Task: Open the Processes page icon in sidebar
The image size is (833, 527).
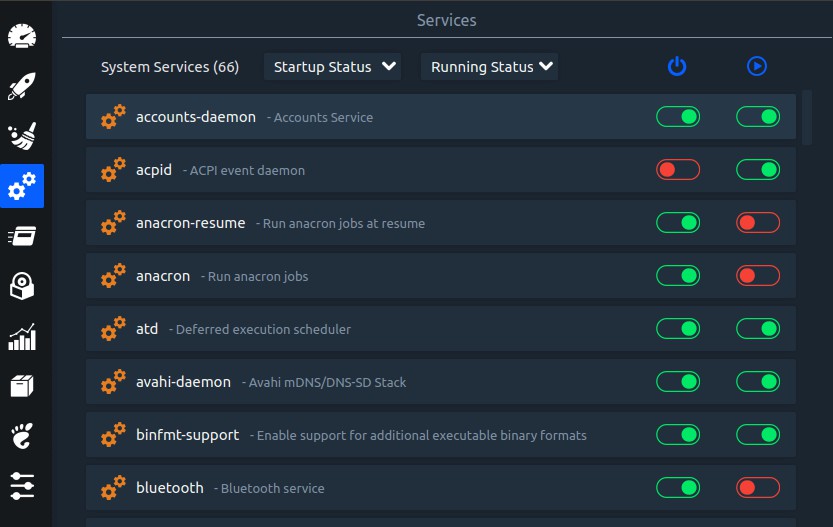Action: (x=22, y=236)
